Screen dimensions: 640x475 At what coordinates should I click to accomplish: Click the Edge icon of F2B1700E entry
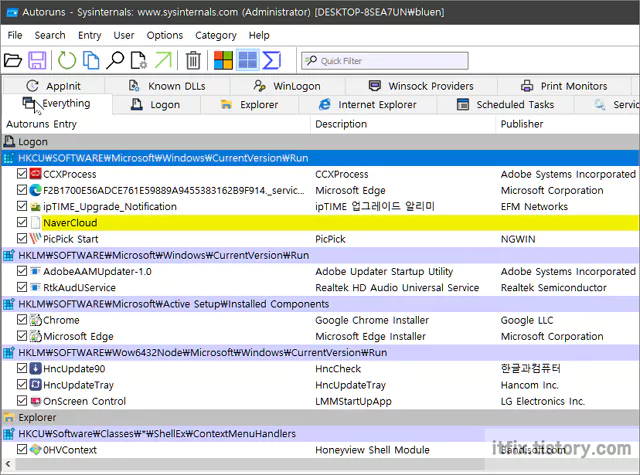click(x=36, y=190)
